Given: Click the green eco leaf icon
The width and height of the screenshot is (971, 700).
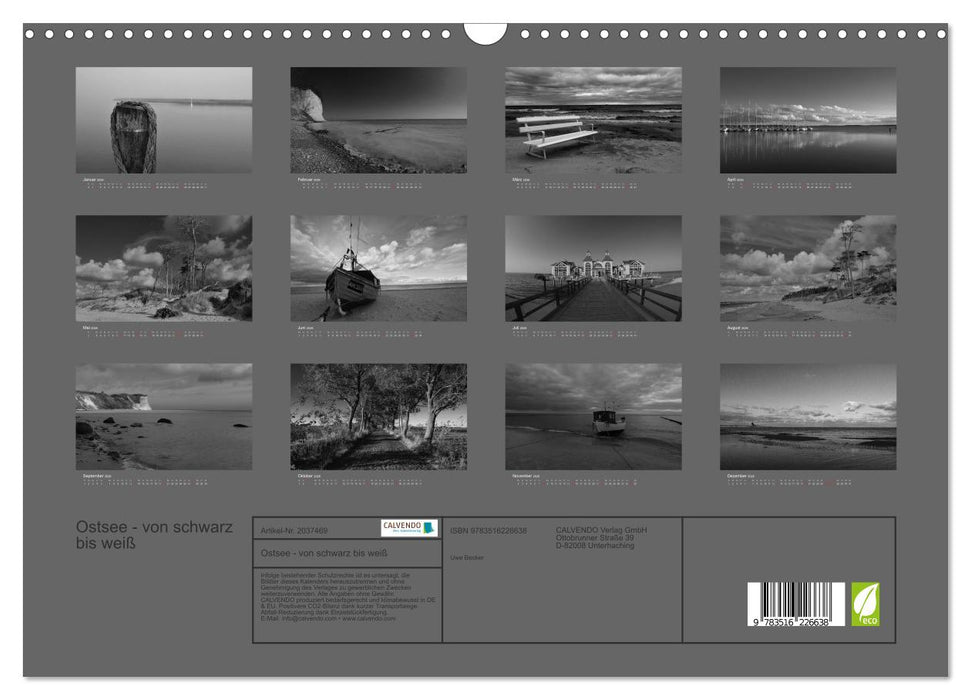Looking at the screenshot, I should coord(865,604).
